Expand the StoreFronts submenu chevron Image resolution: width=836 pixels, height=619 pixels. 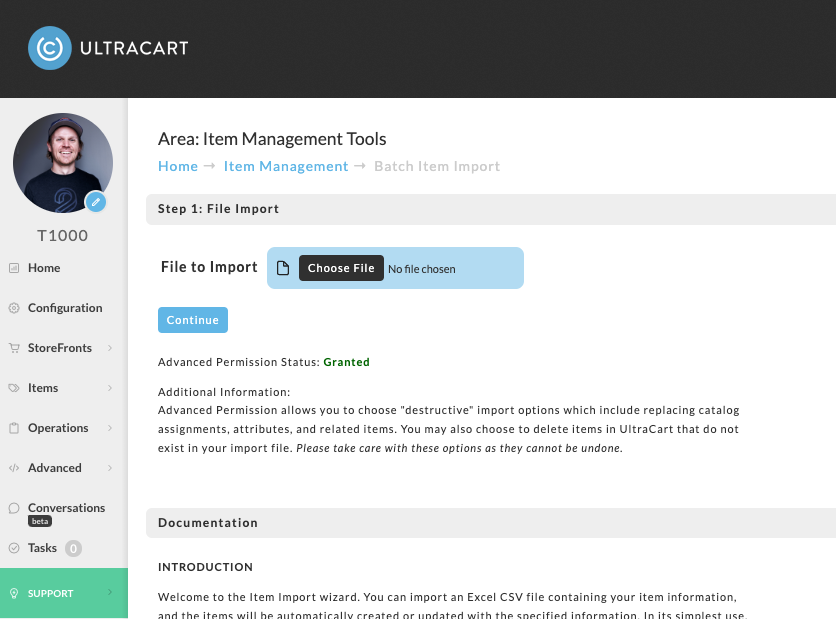point(110,348)
